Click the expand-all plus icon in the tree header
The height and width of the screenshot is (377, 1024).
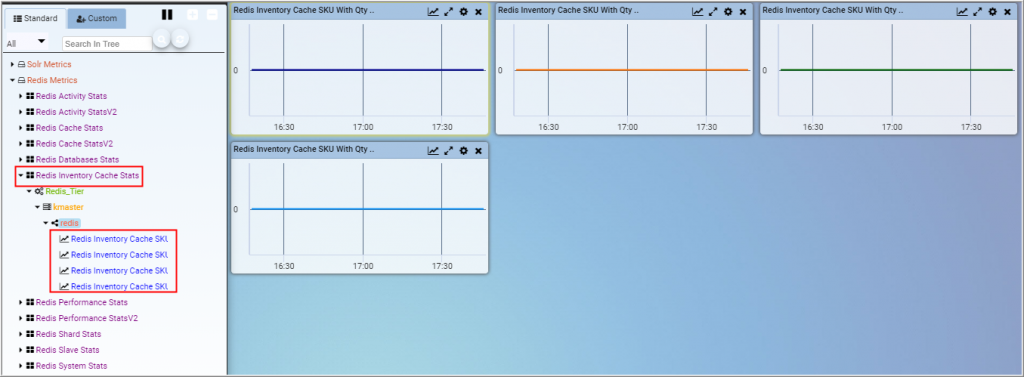point(193,15)
